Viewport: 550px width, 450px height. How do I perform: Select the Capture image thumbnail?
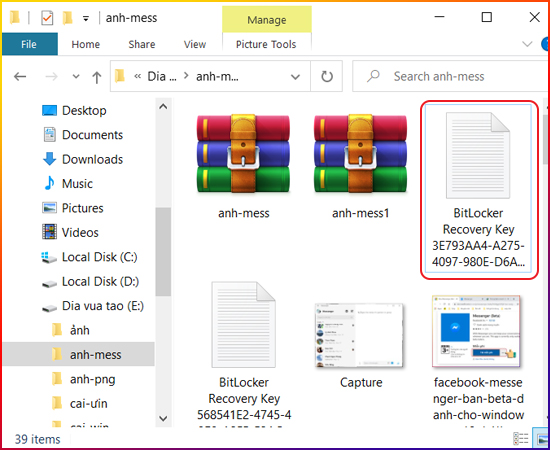pyautogui.click(x=360, y=345)
